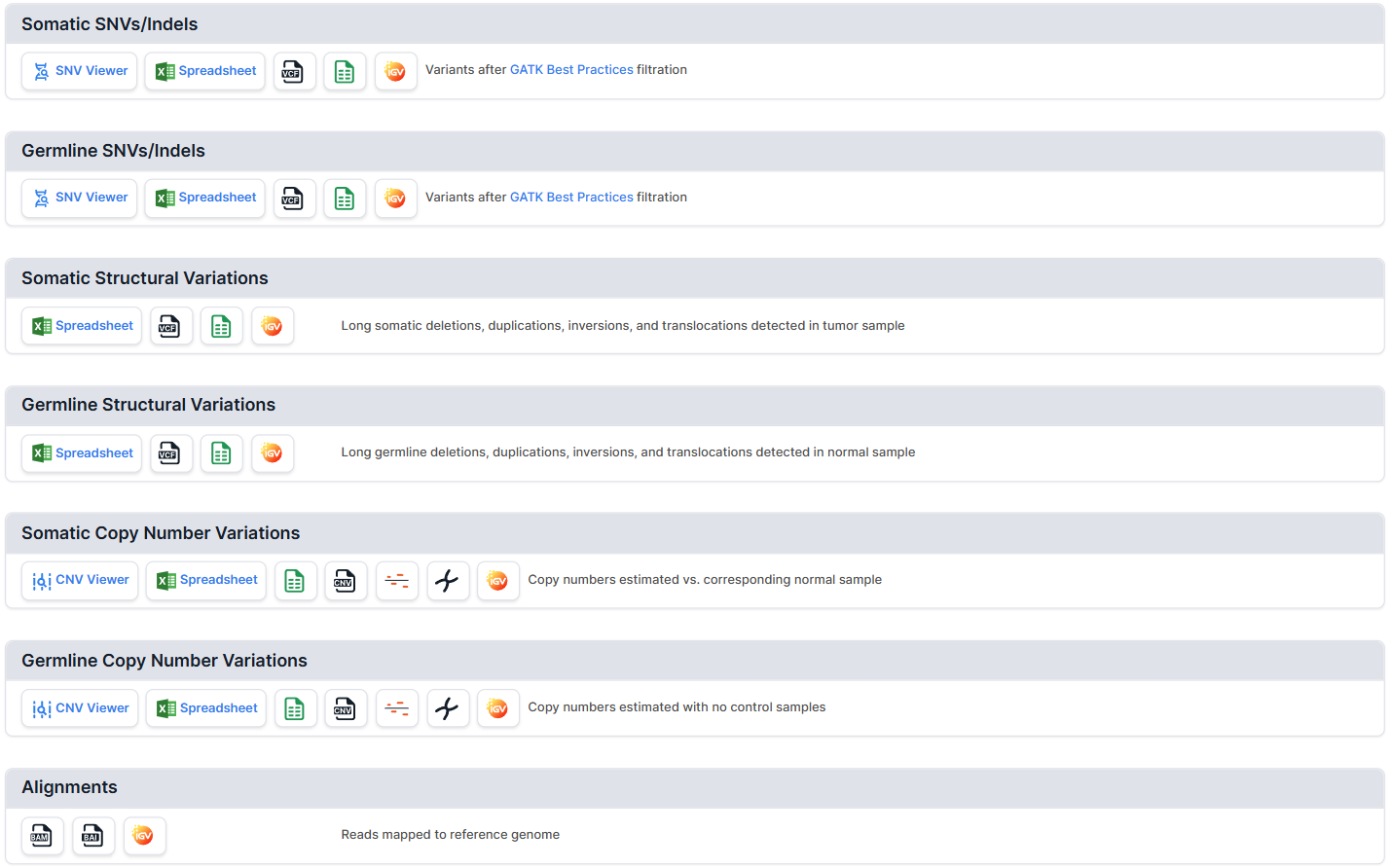Click GATK Best Practices link under Germline SNVs
The height and width of the screenshot is (868, 1390).
(x=571, y=198)
